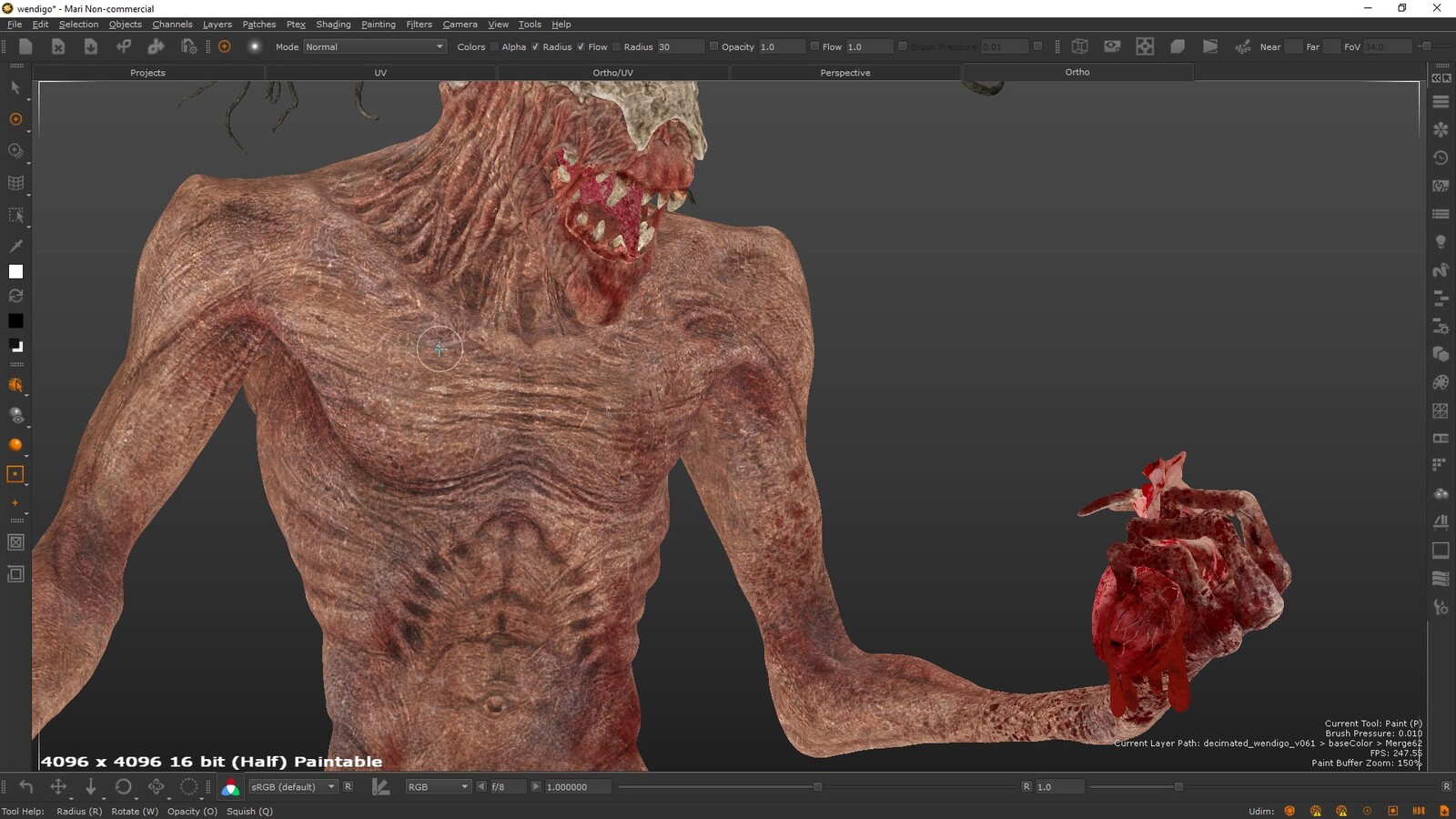The image size is (1456, 819).
Task: Create a new project with the blank page icon
Action: click(25, 46)
